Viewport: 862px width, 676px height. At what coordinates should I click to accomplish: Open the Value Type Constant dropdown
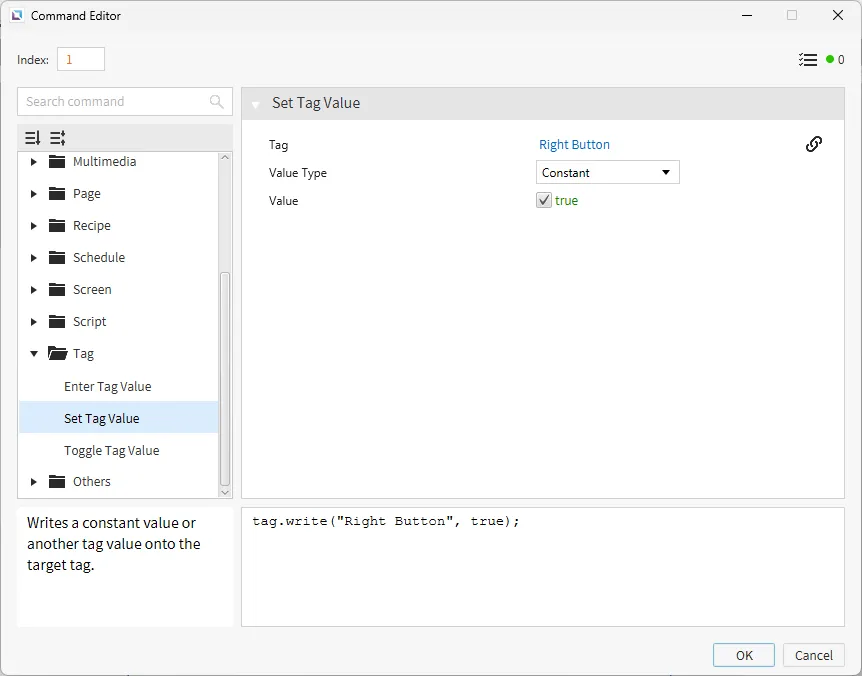(607, 173)
